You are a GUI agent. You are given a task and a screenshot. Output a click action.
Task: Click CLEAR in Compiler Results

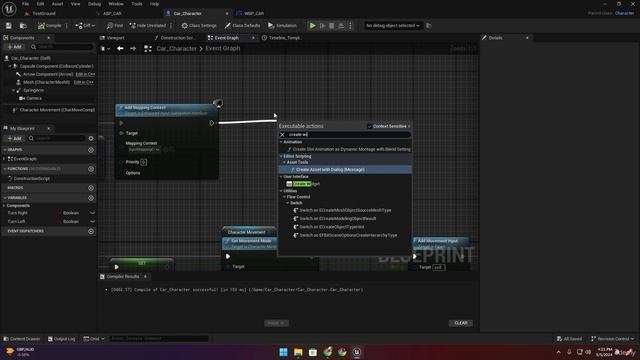click(x=461, y=323)
